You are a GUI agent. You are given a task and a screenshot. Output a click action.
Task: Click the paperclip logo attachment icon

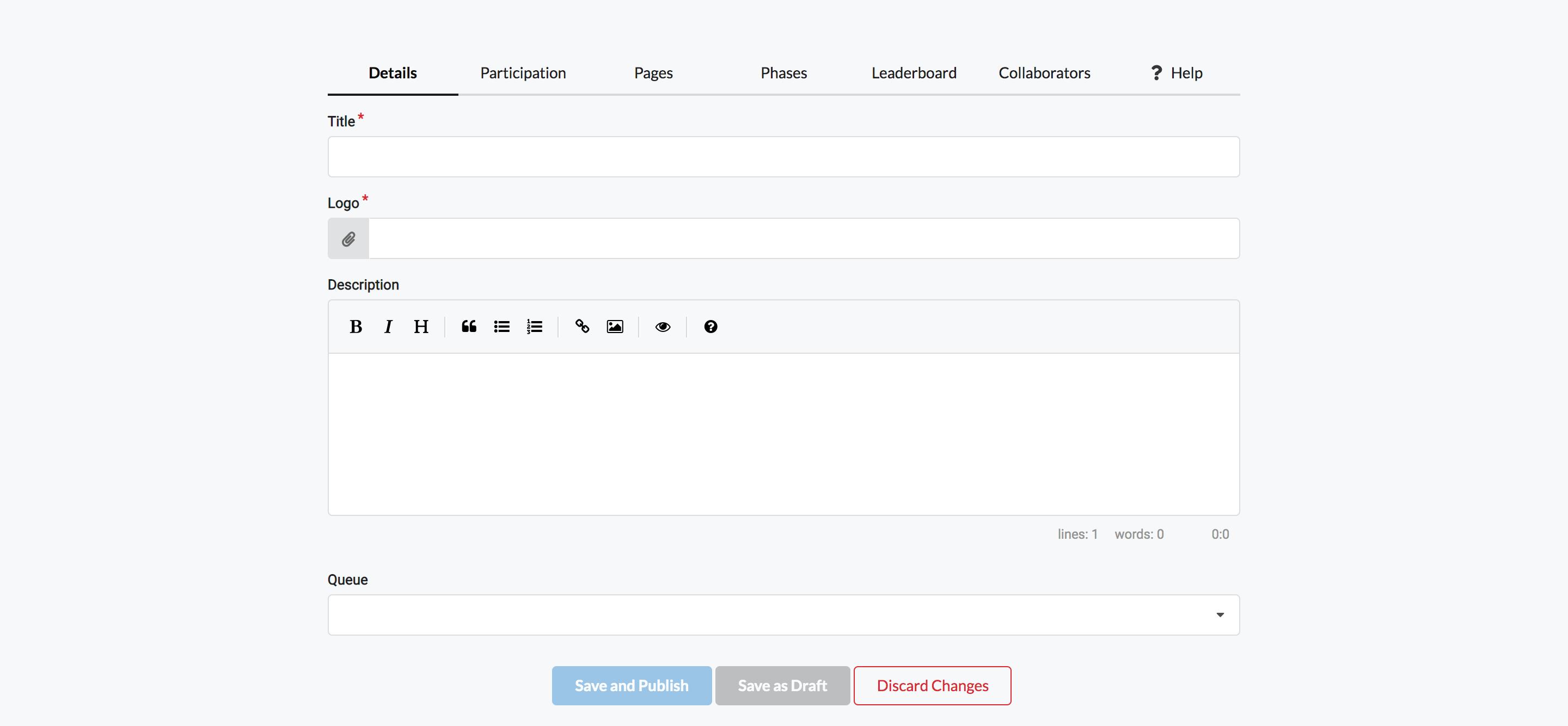coord(348,238)
